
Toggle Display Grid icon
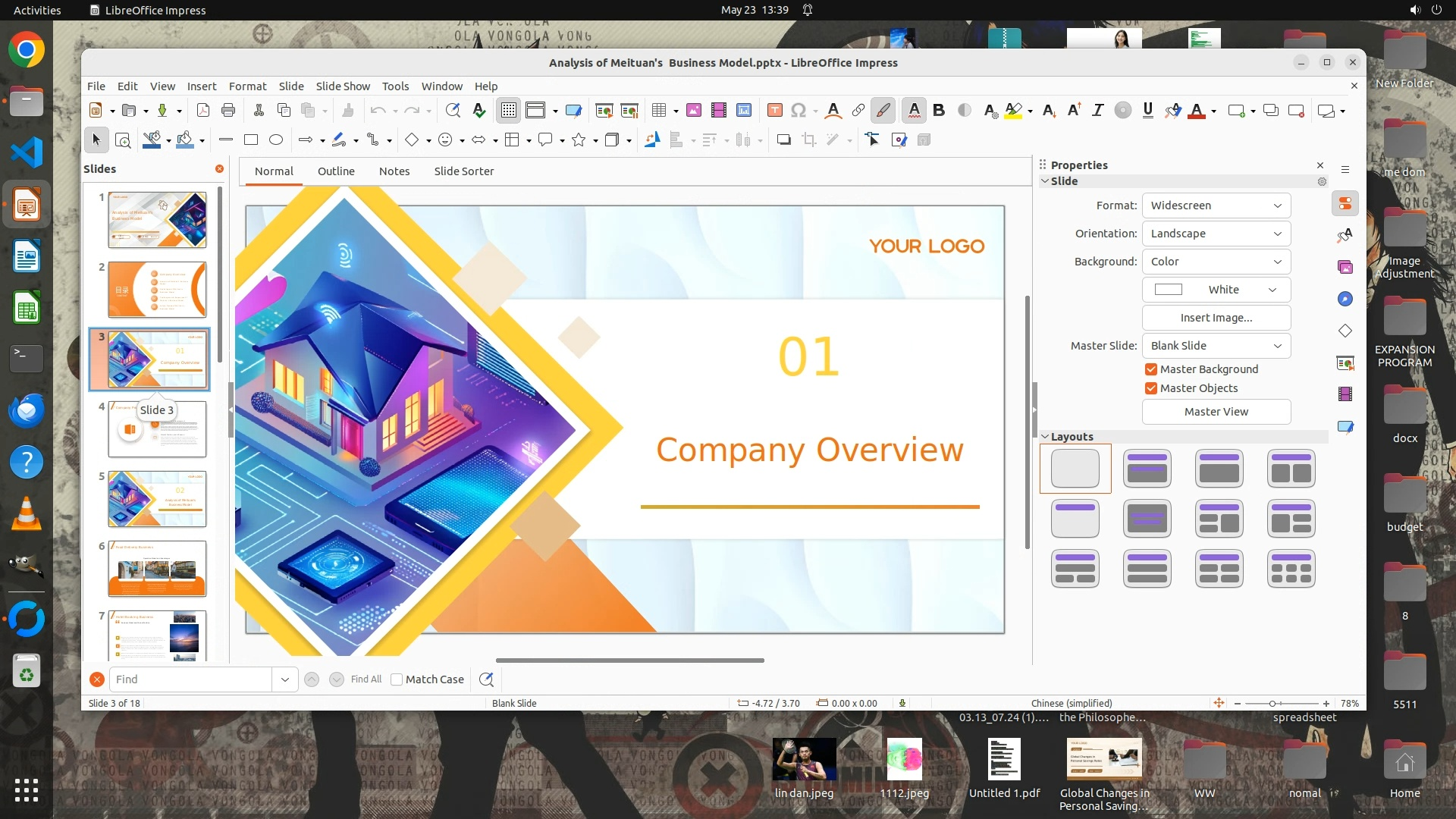click(508, 111)
